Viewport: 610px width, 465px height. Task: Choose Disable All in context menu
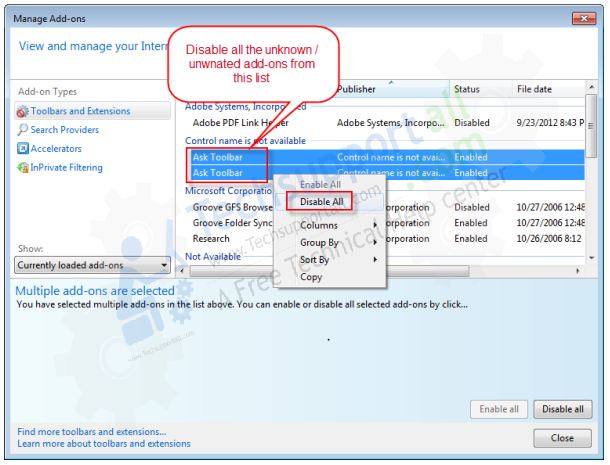point(321,202)
